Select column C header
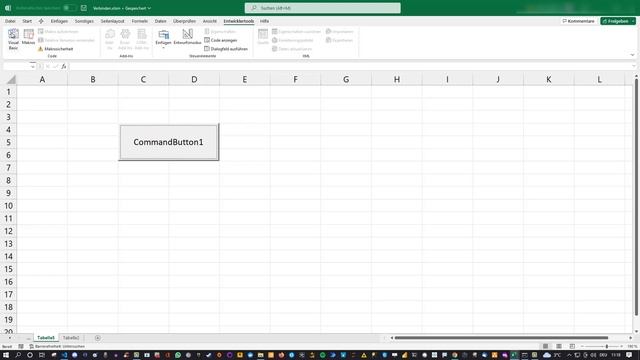The height and width of the screenshot is (360, 640). coord(143,79)
